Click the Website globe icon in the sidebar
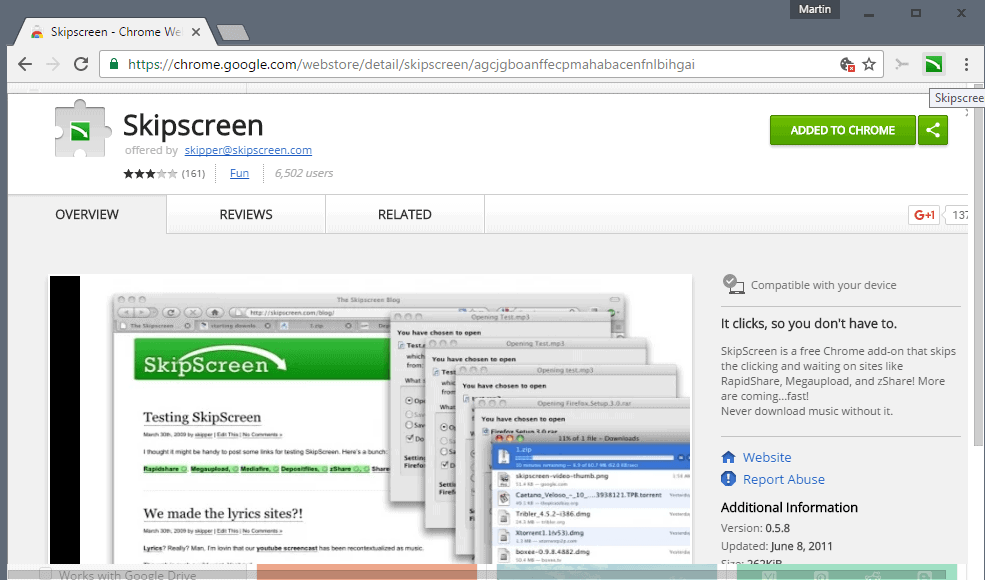Image resolution: width=985 pixels, height=580 pixels. pos(729,457)
